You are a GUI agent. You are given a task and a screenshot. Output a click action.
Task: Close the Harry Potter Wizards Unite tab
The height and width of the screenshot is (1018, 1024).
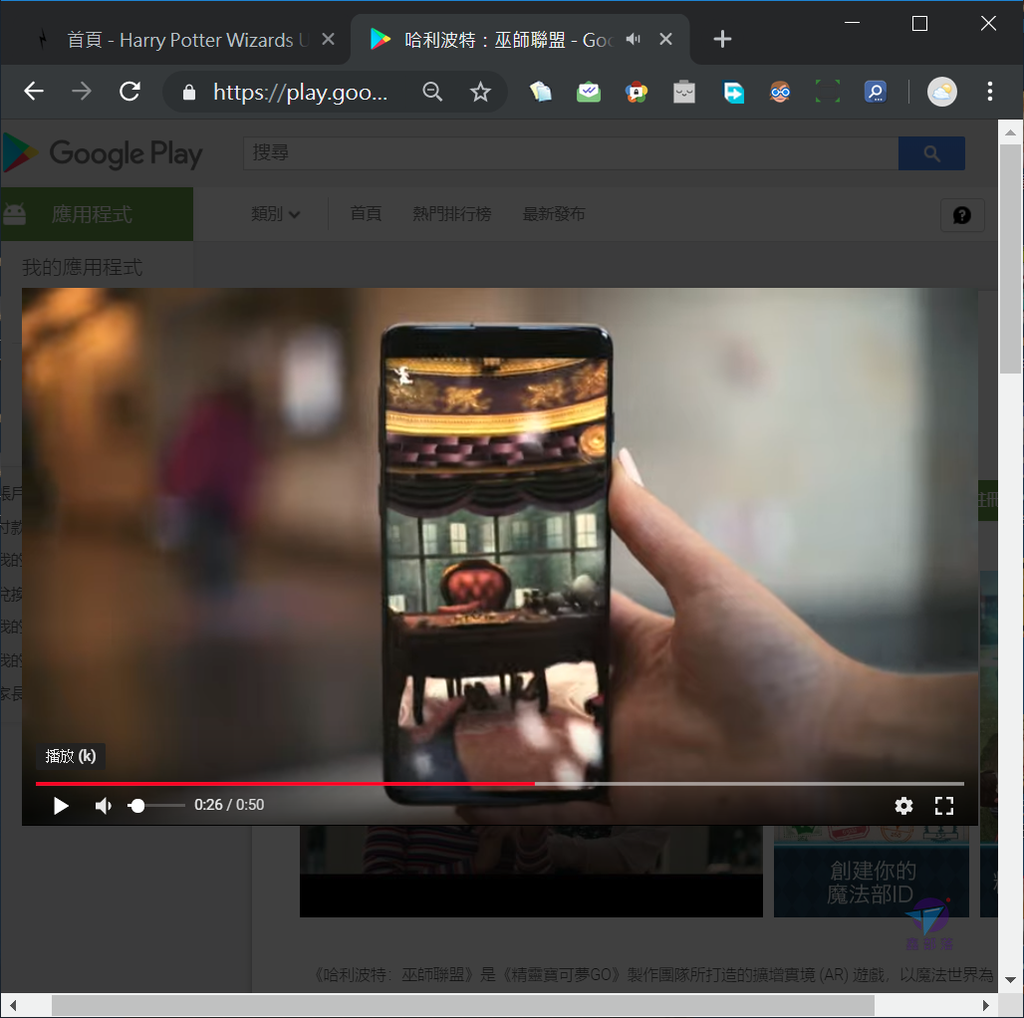(328, 39)
